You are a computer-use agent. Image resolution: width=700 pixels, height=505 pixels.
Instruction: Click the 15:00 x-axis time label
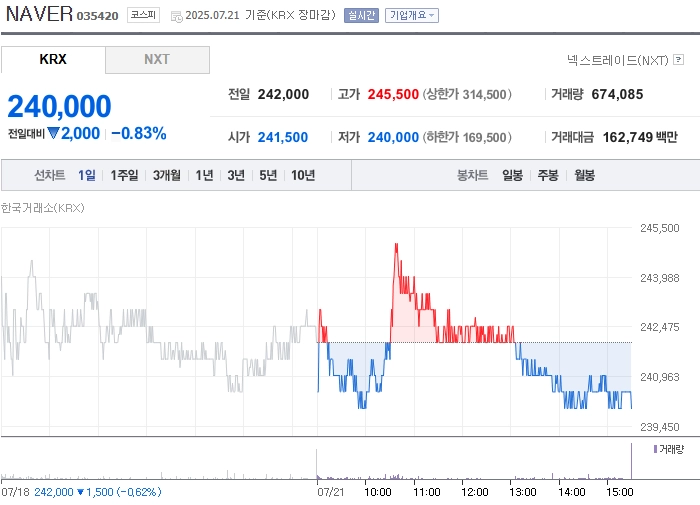[620, 492]
